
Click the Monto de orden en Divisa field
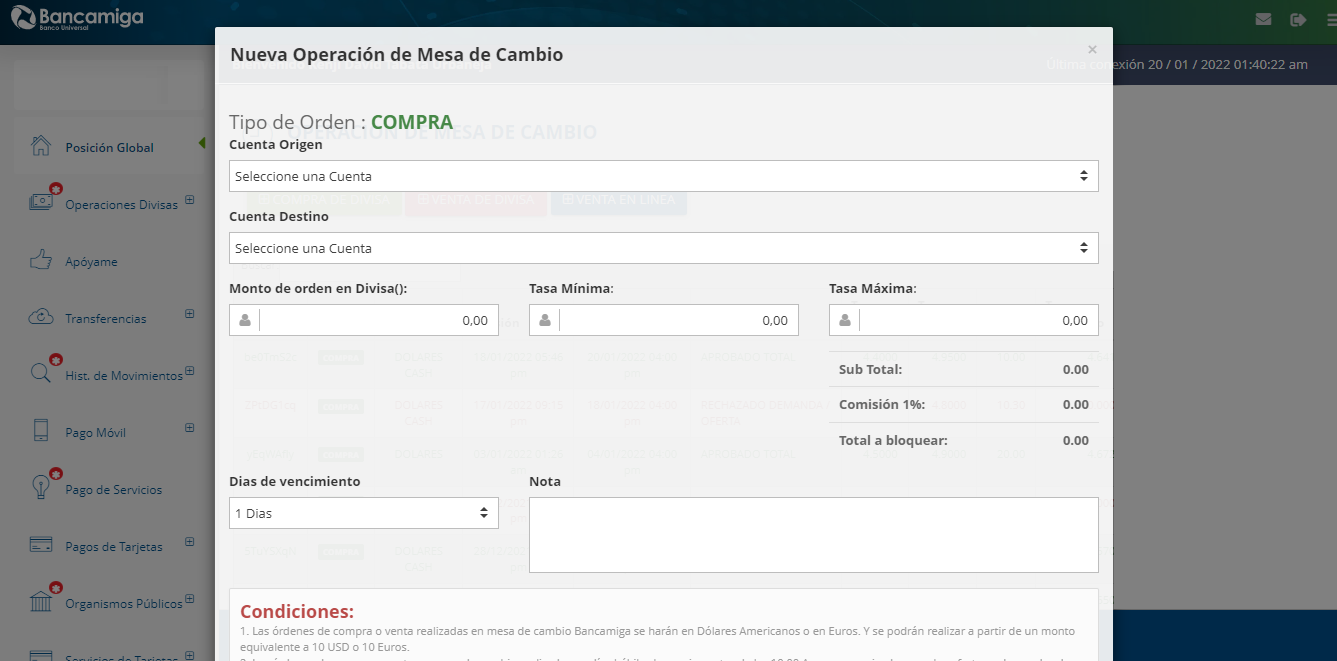point(378,320)
